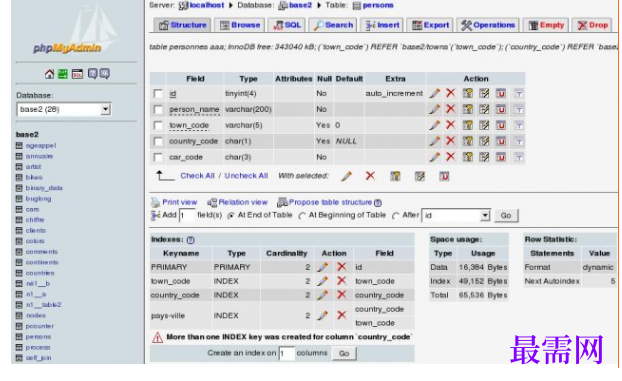Tick the car_code field checkbox
This screenshot has height=381, width=622.
[x=158, y=157]
